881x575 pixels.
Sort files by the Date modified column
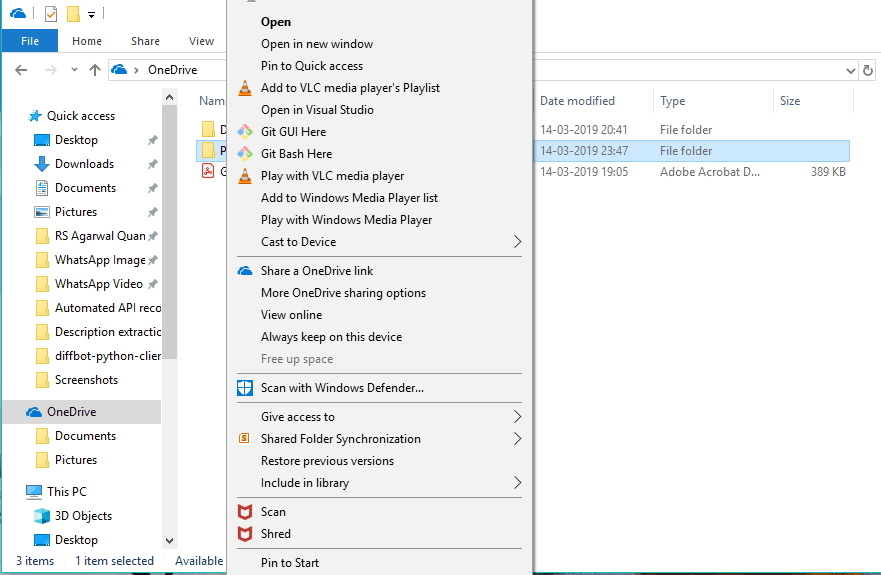click(577, 101)
